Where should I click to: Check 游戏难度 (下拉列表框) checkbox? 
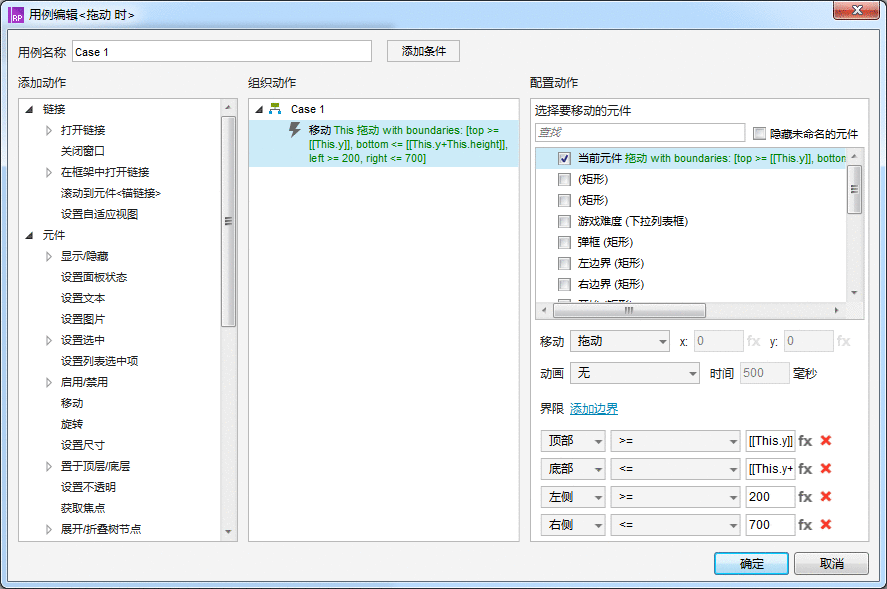click(x=564, y=221)
